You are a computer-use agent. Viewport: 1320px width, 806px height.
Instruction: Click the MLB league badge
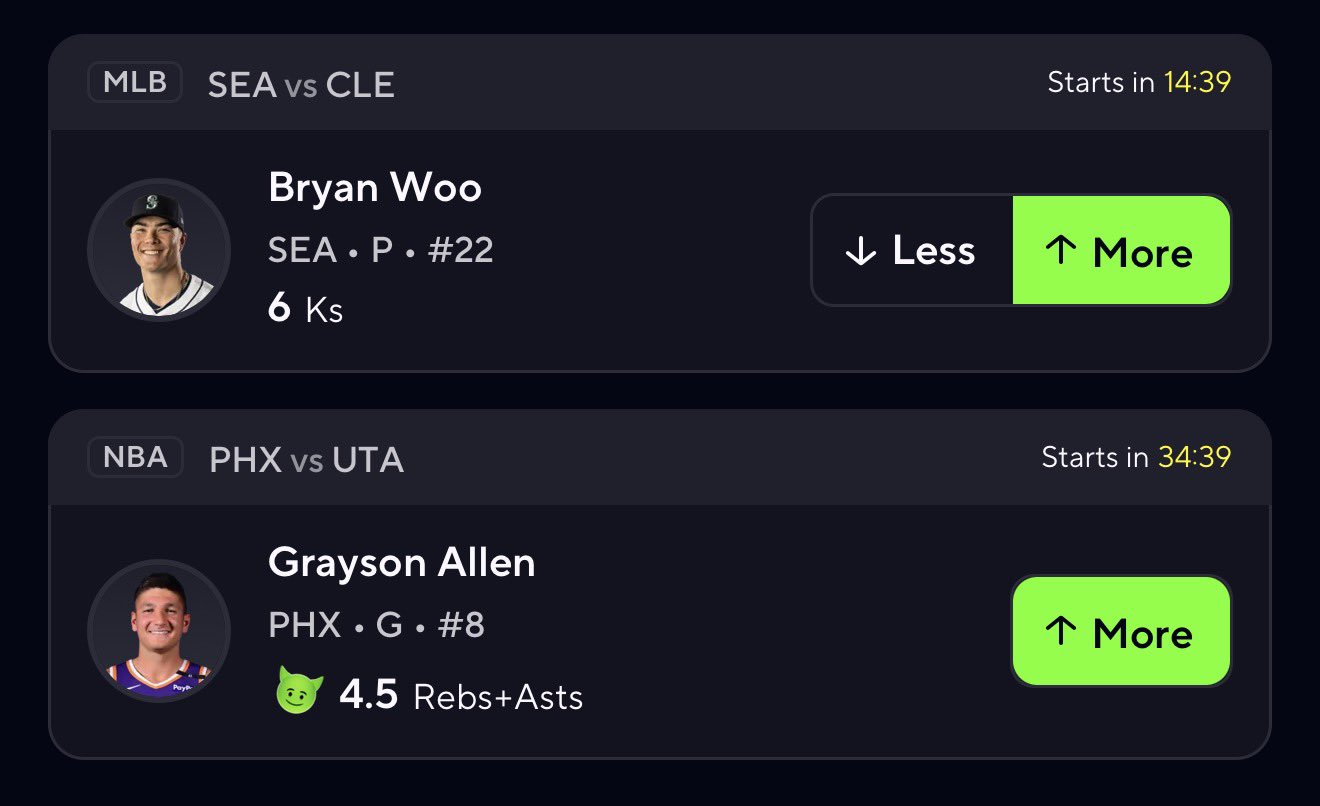coord(135,82)
